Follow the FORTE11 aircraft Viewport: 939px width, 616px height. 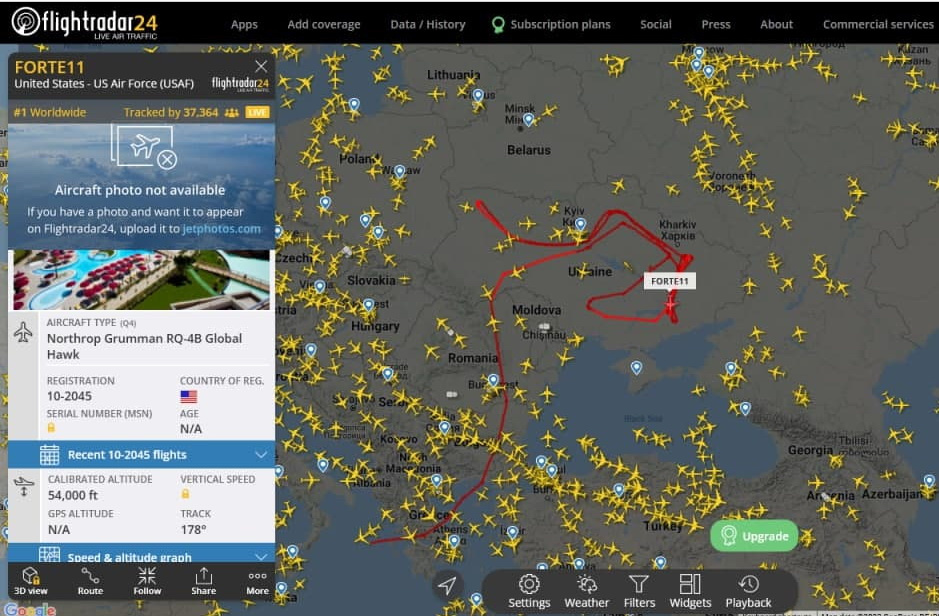147,581
